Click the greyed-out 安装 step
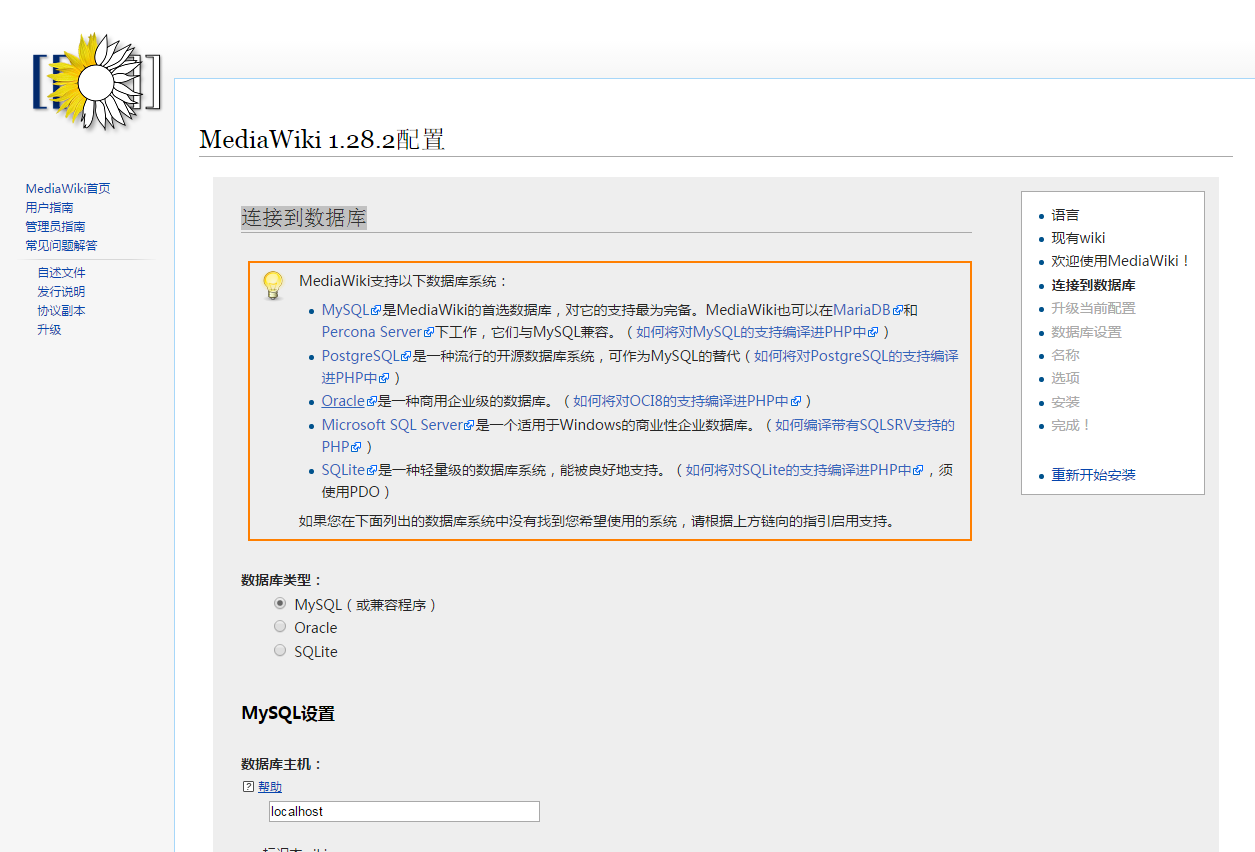The image size is (1255, 852). [1065, 402]
